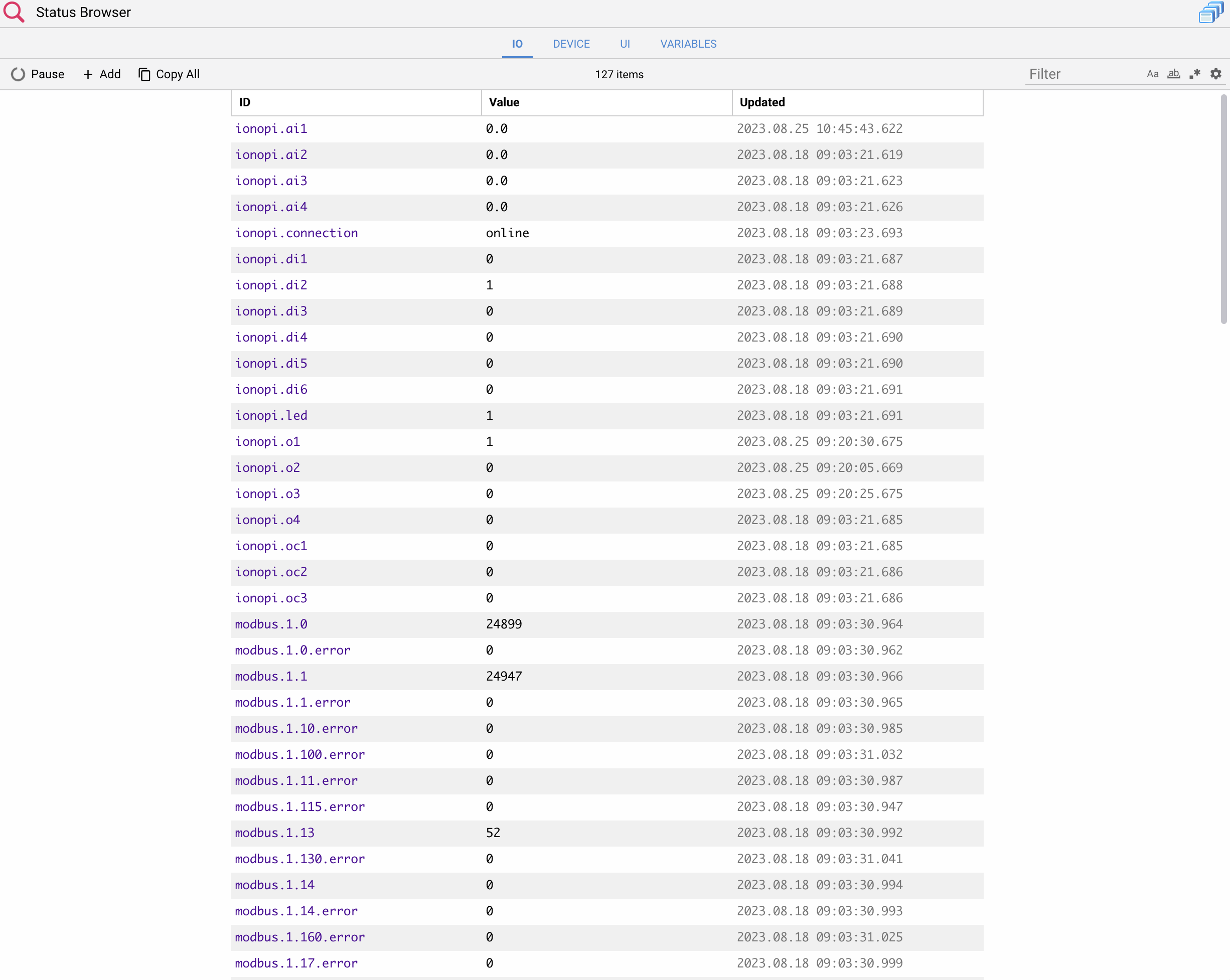This screenshot has width=1230, height=980.
Task: Select modbus.1.1 entry
Action: click(271, 677)
